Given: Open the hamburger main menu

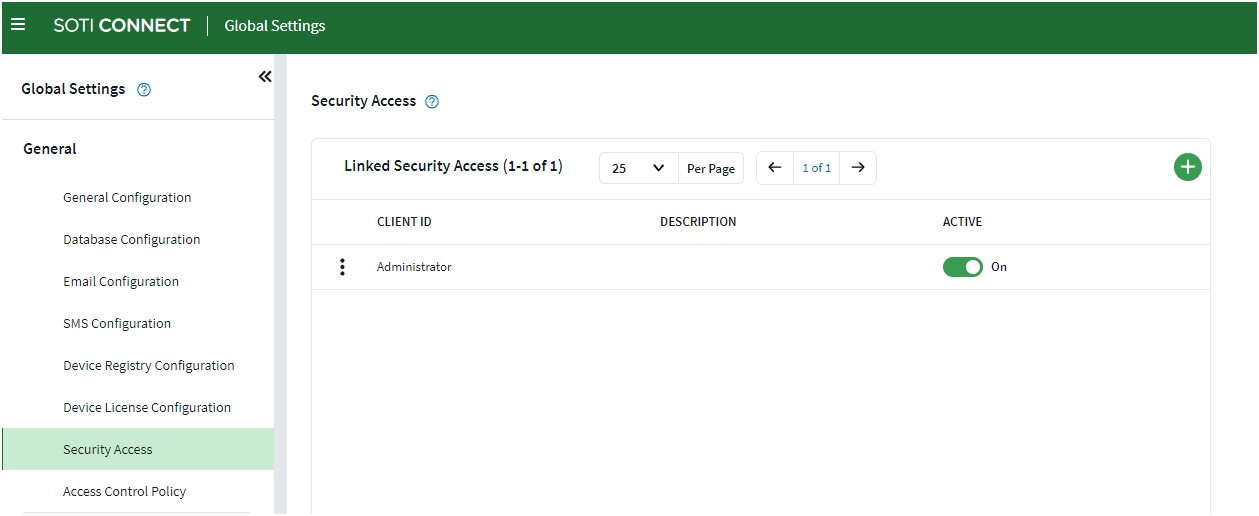Looking at the screenshot, I should pos(18,25).
